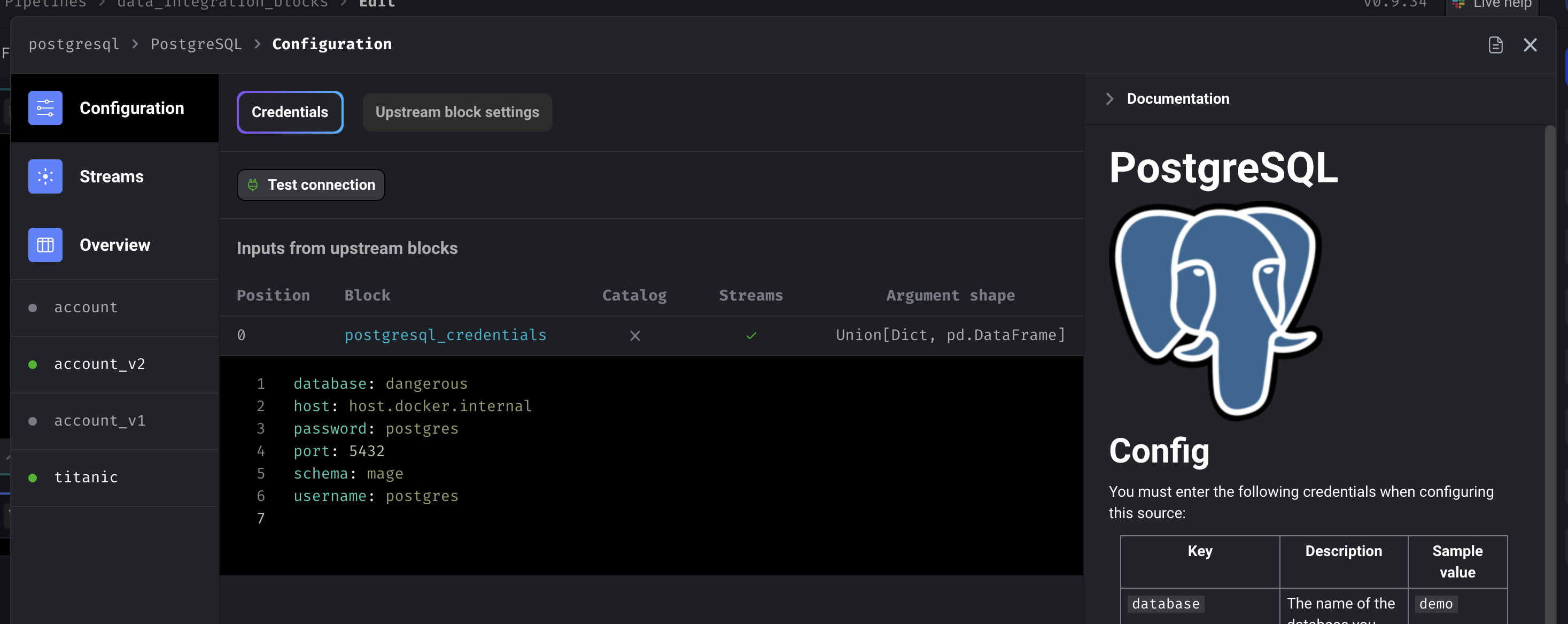Click the database key in documentation table

[1165, 604]
